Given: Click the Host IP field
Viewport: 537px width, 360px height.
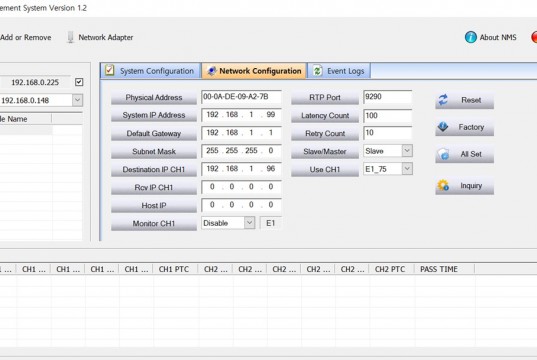Looking at the screenshot, I should point(241,205).
